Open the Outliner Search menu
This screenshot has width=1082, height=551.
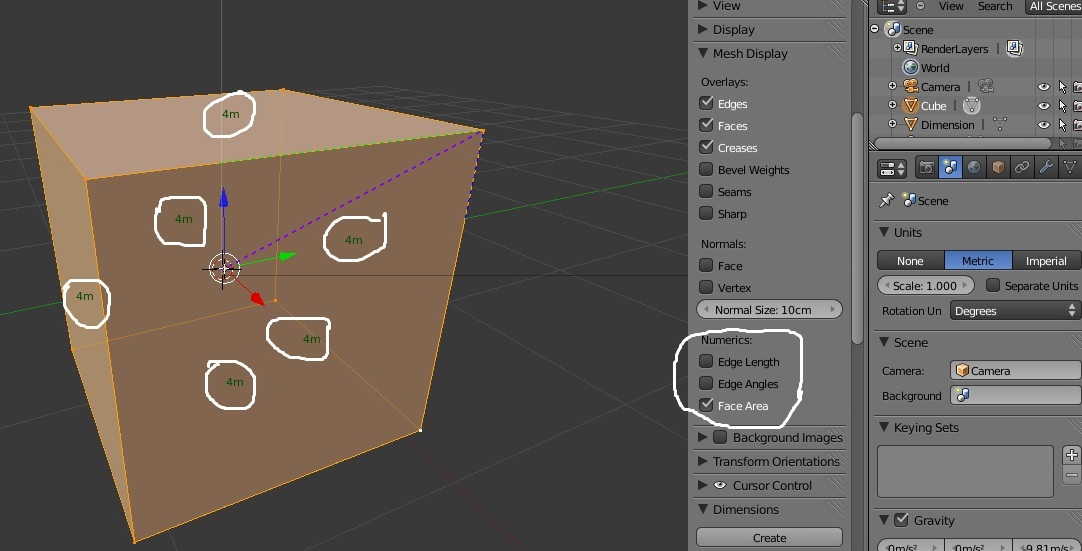994,6
